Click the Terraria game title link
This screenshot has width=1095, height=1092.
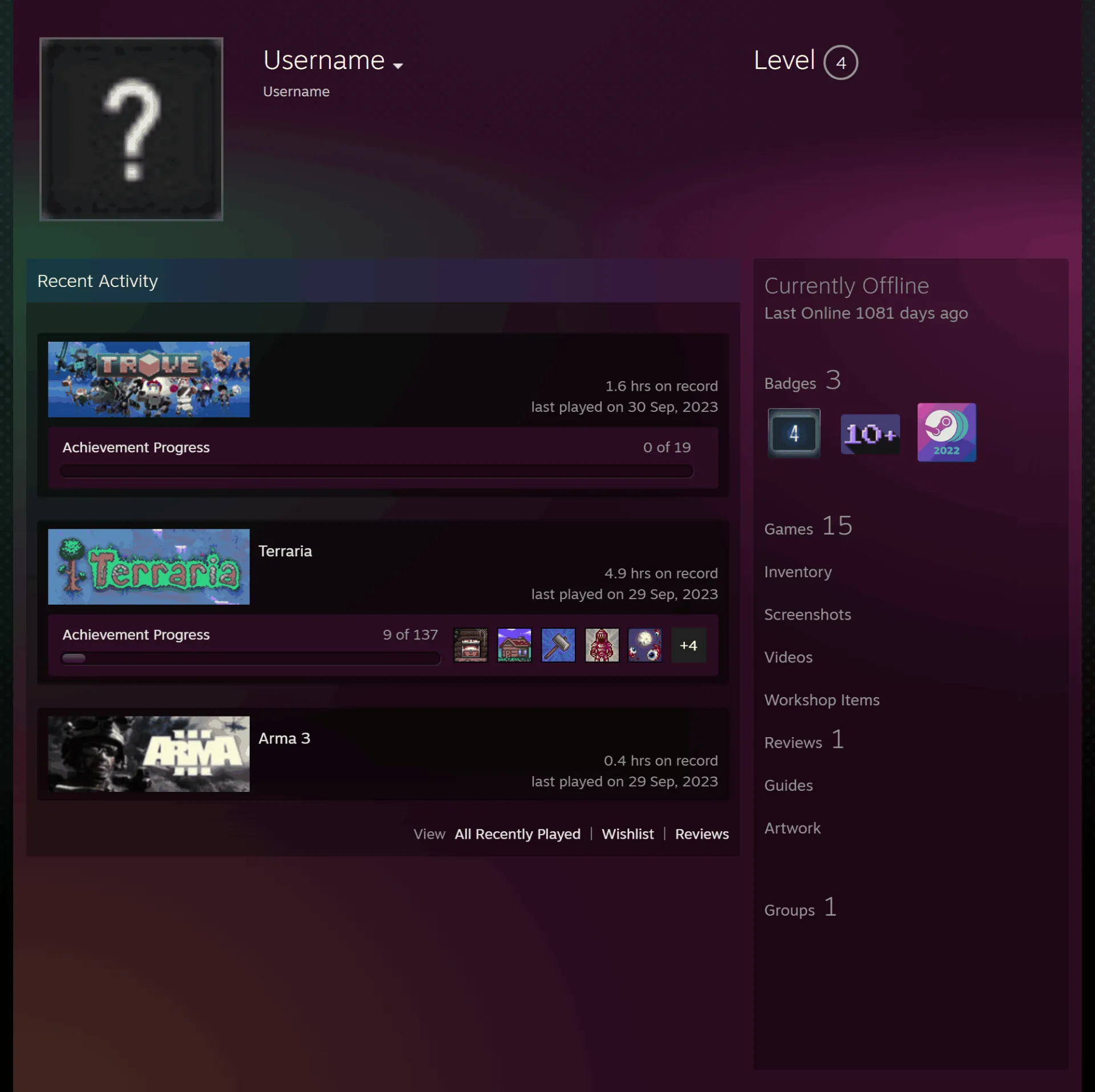tap(285, 551)
